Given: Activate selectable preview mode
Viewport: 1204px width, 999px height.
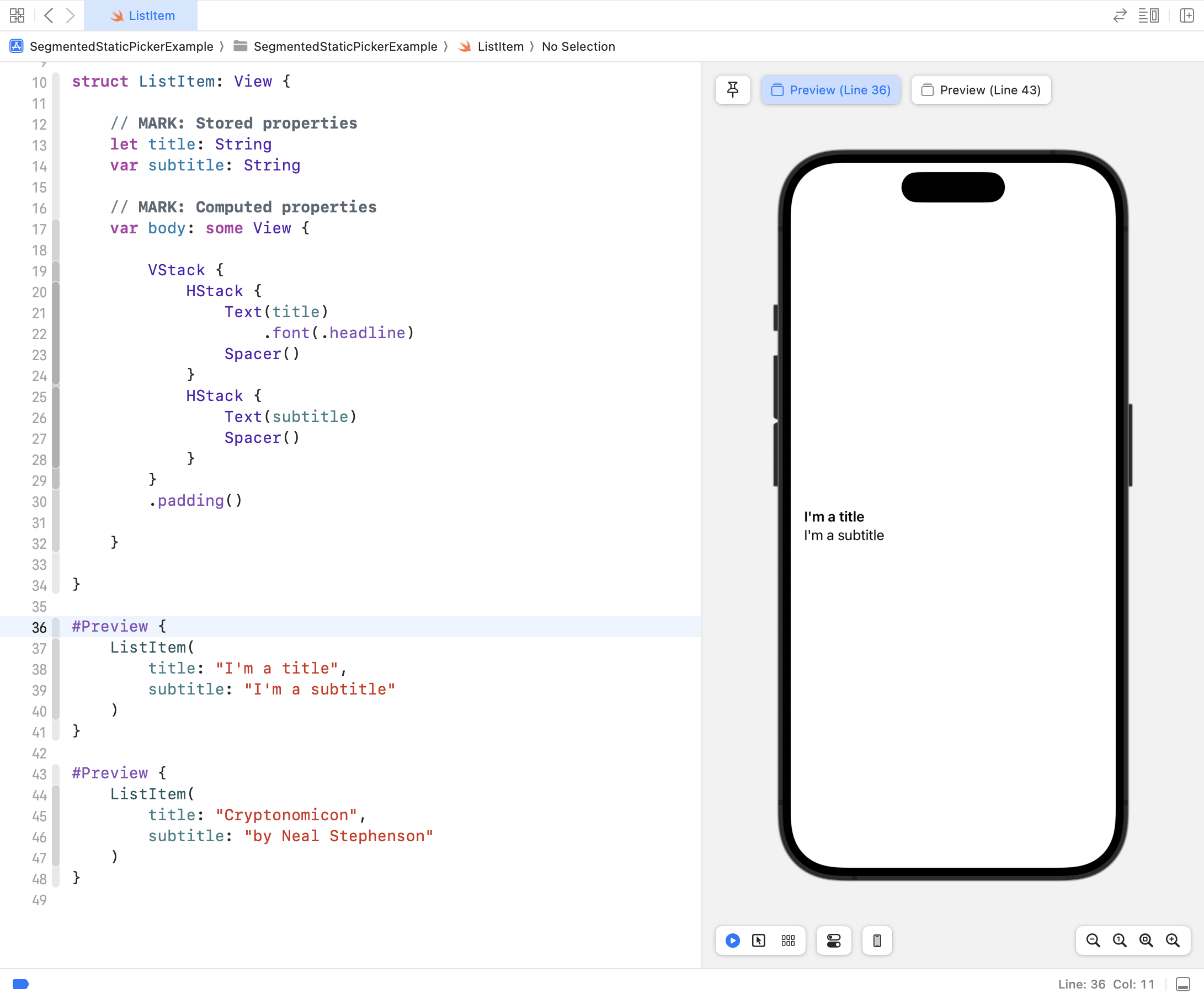Looking at the screenshot, I should [x=759, y=941].
